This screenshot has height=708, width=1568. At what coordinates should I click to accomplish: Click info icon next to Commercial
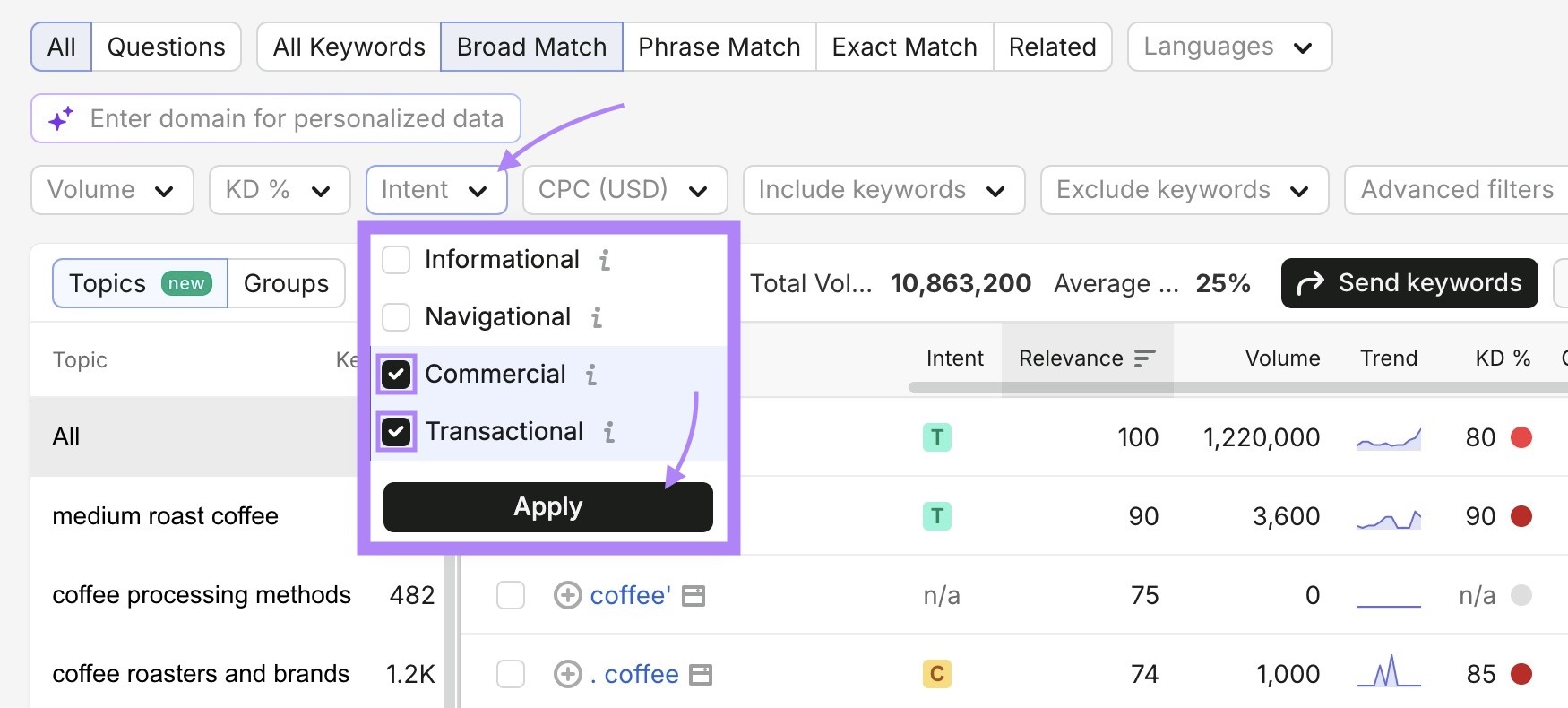[x=591, y=375]
